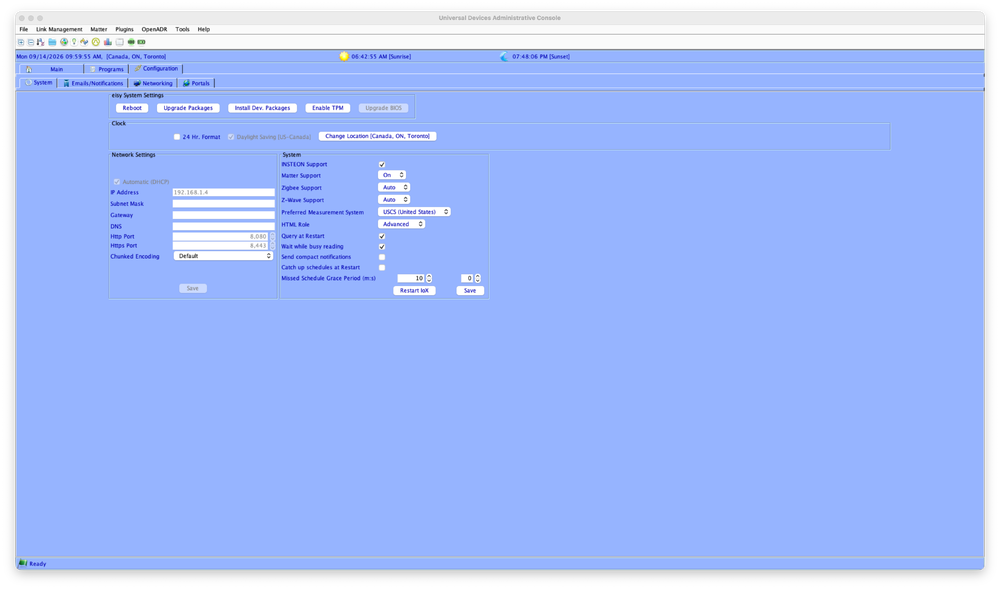Click the IP Address field
This screenshot has width=1000, height=589.
click(223, 192)
